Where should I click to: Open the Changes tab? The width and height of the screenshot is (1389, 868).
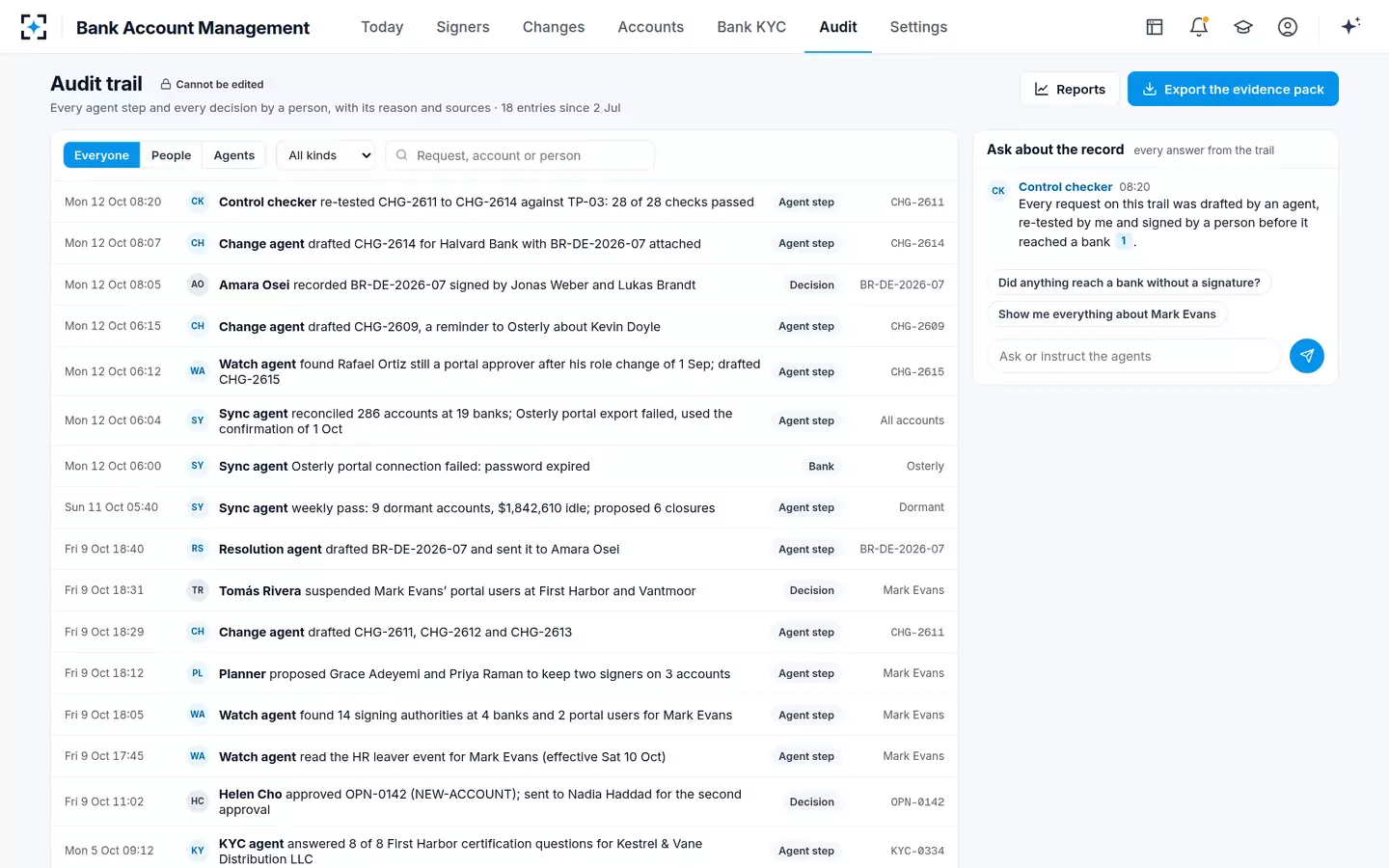click(x=554, y=27)
